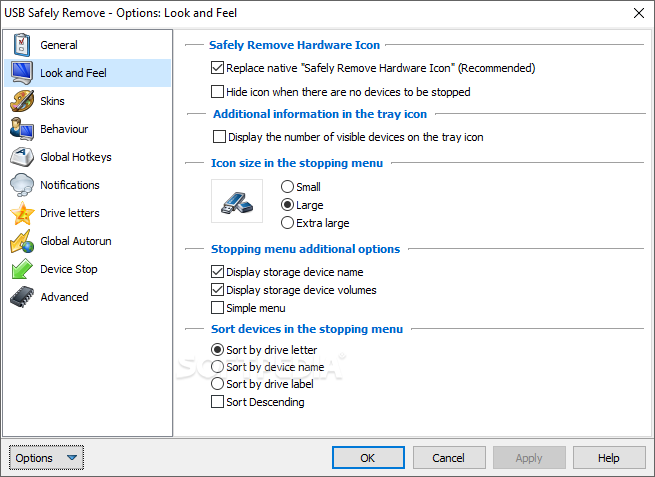Select the Drive letters star icon
Viewport: 655px width, 477px height.
click(x=22, y=213)
